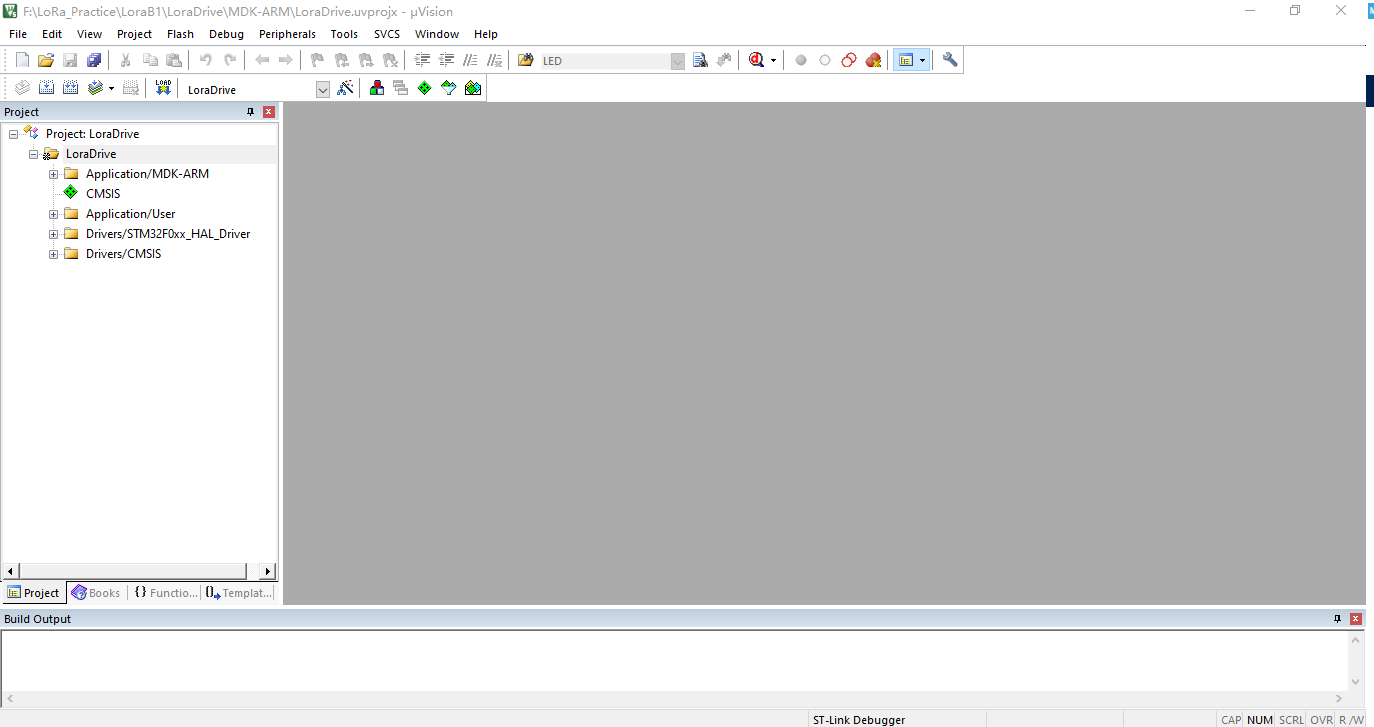1374x727 pixels.
Task: Start the debug session icon
Action: pos(757,60)
